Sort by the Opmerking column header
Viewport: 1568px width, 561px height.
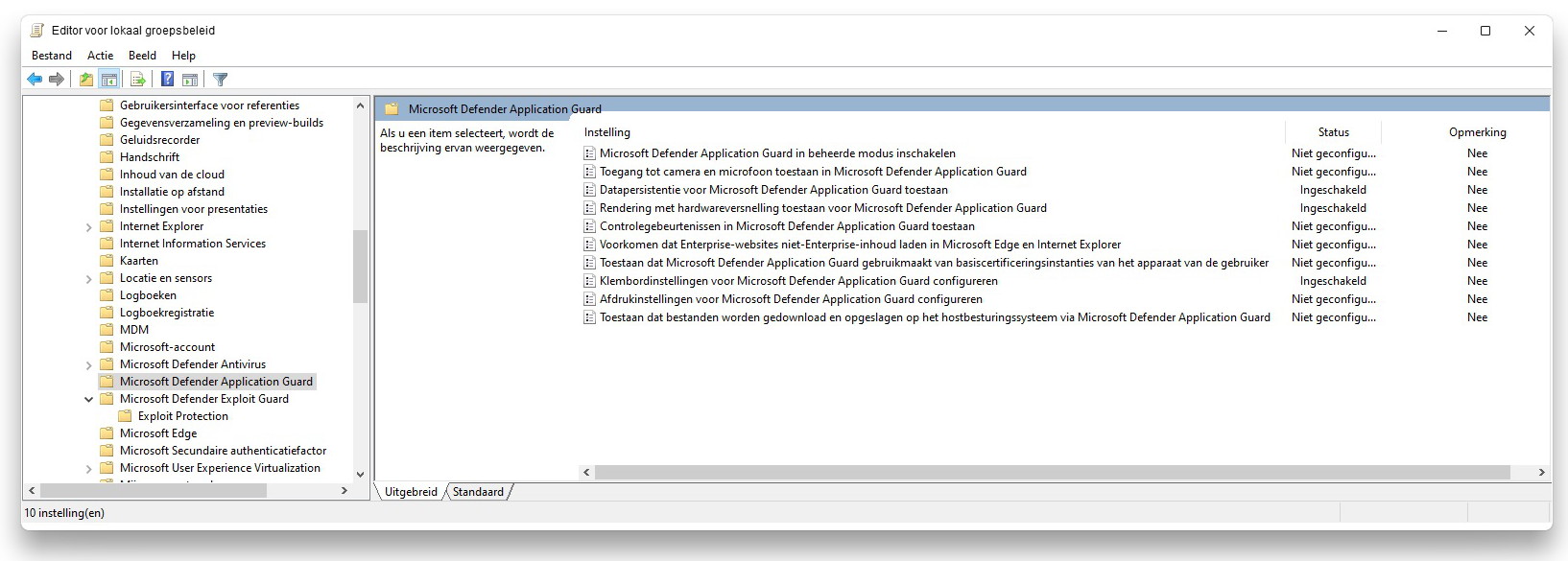point(1477,132)
